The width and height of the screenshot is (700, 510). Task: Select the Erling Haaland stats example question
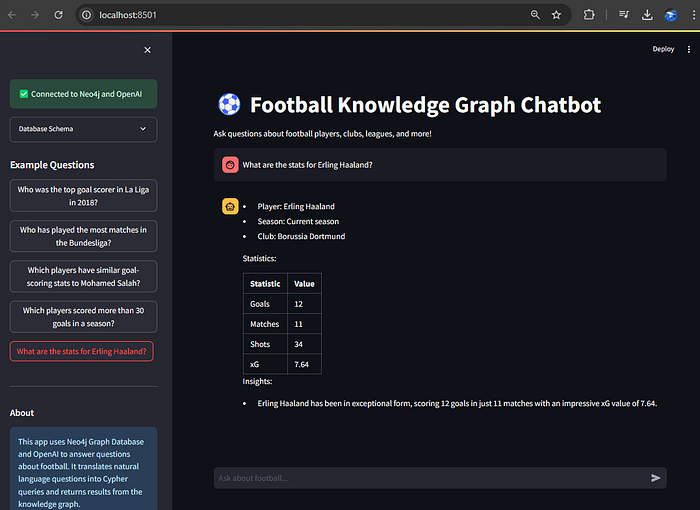(x=82, y=351)
